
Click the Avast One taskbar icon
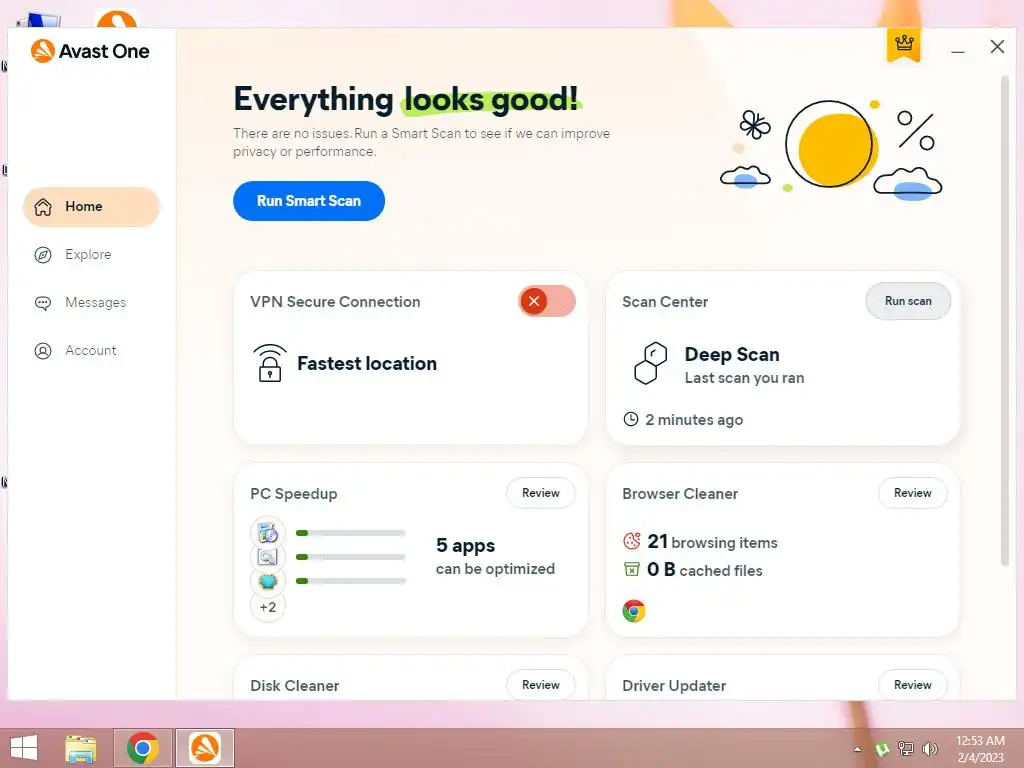[x=204, y=748]
